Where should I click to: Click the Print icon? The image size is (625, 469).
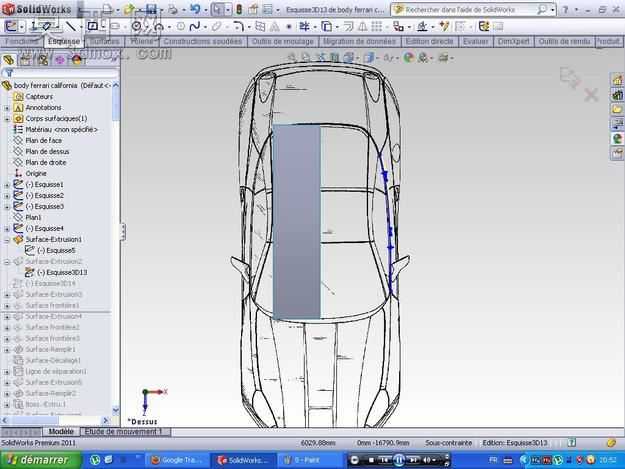click(173, 9)
